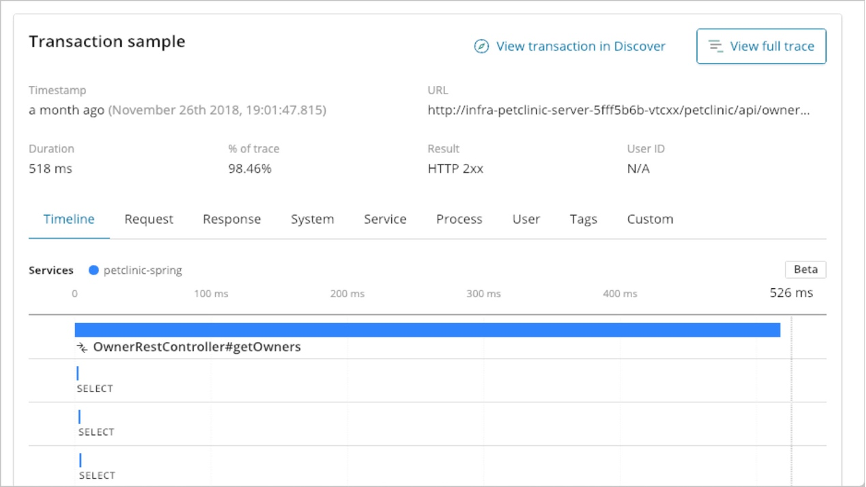Viewport: 866px width, 487px height.
Task: Click the list icon in View full trace button
Action: pyautogui.click(x=716, y=46)
